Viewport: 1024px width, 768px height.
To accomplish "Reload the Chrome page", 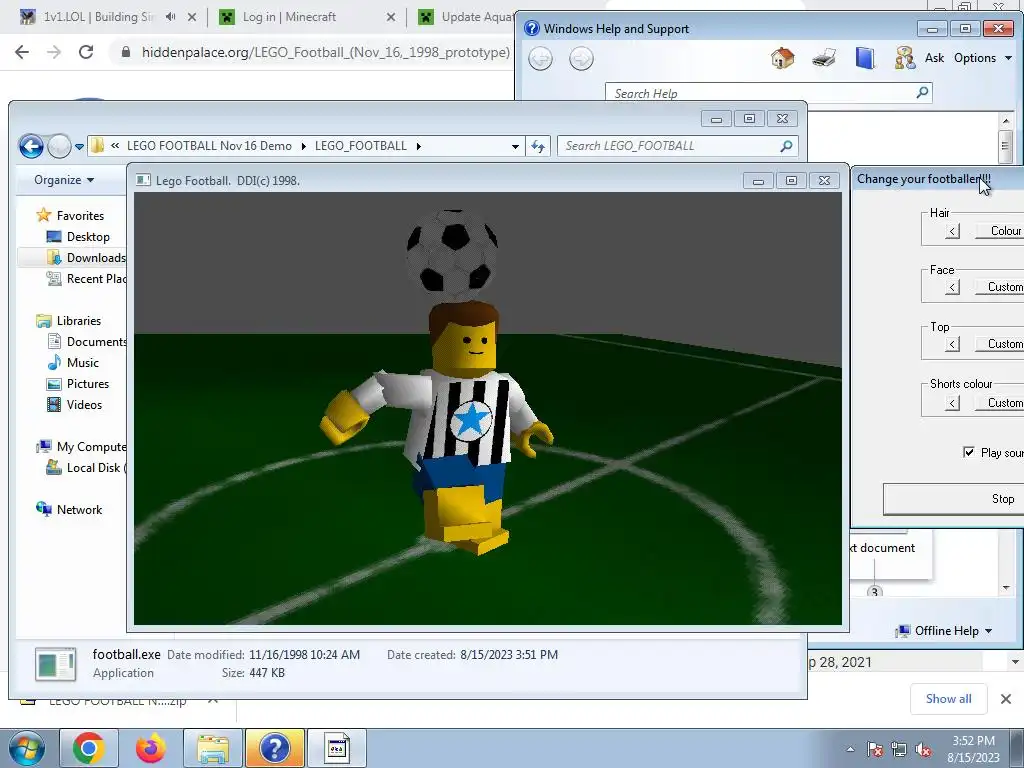I will (x=86, y=52).
